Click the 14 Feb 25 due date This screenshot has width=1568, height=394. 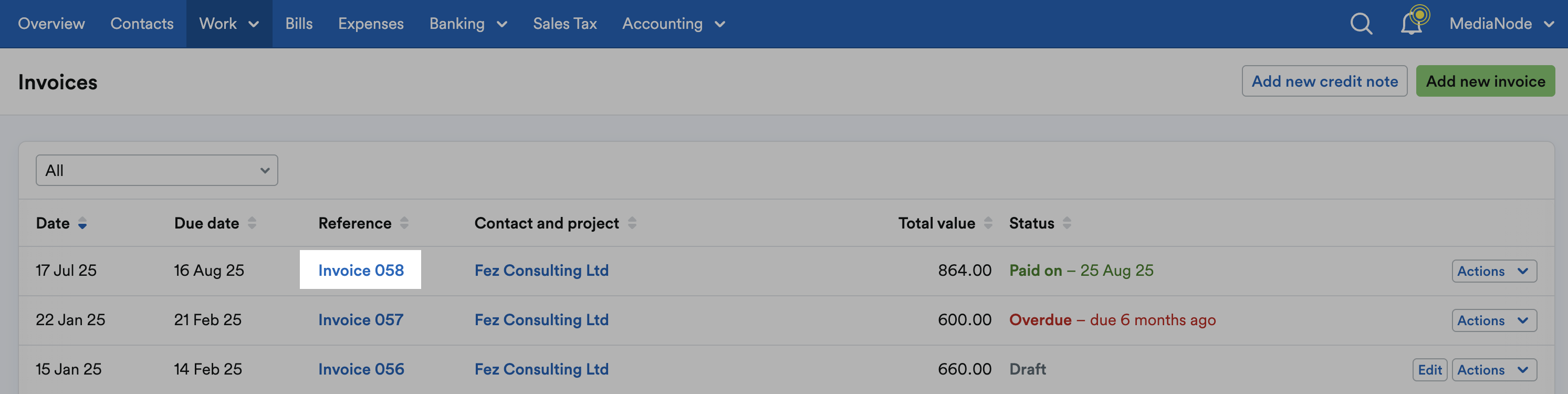click(x=207, y=369)
